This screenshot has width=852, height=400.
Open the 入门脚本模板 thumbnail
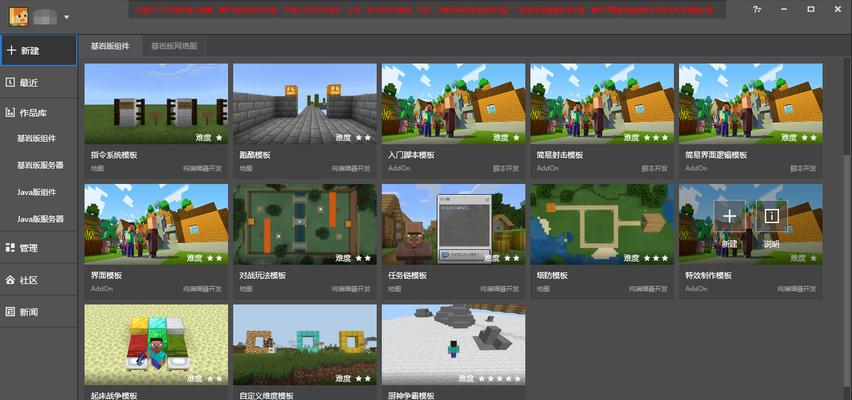coord(454,104)
